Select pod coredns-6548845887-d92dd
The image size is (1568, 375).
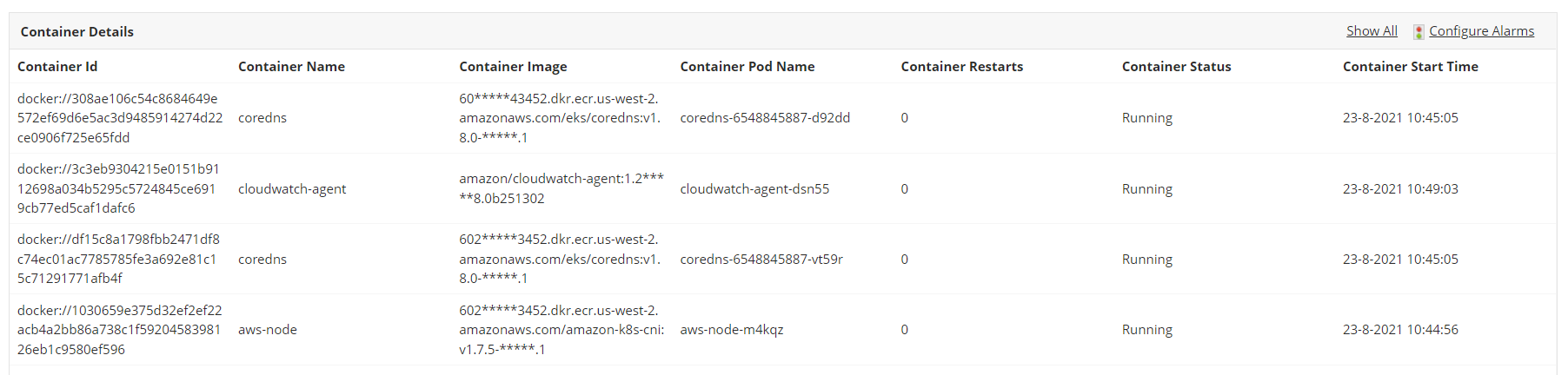(765, 118)
